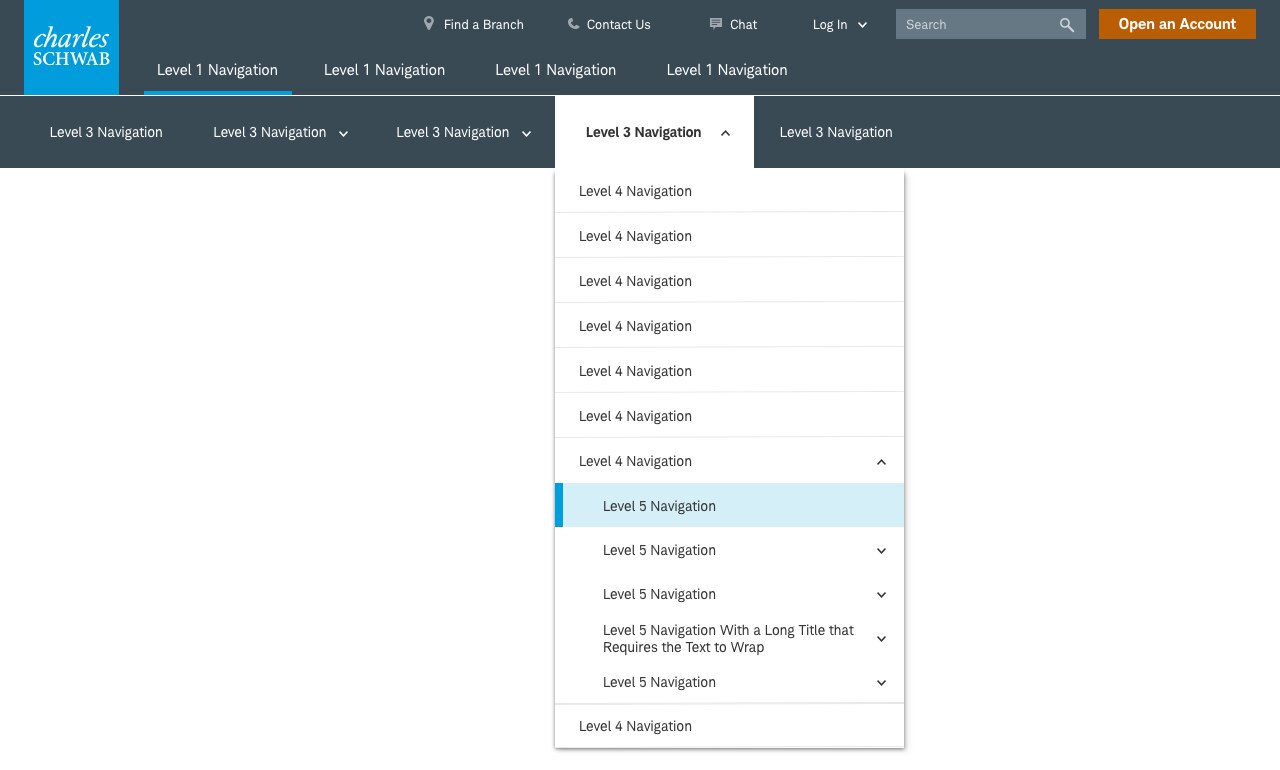
Task: Click the location pin icon beside Find a Branch
Action: point(429,23)
